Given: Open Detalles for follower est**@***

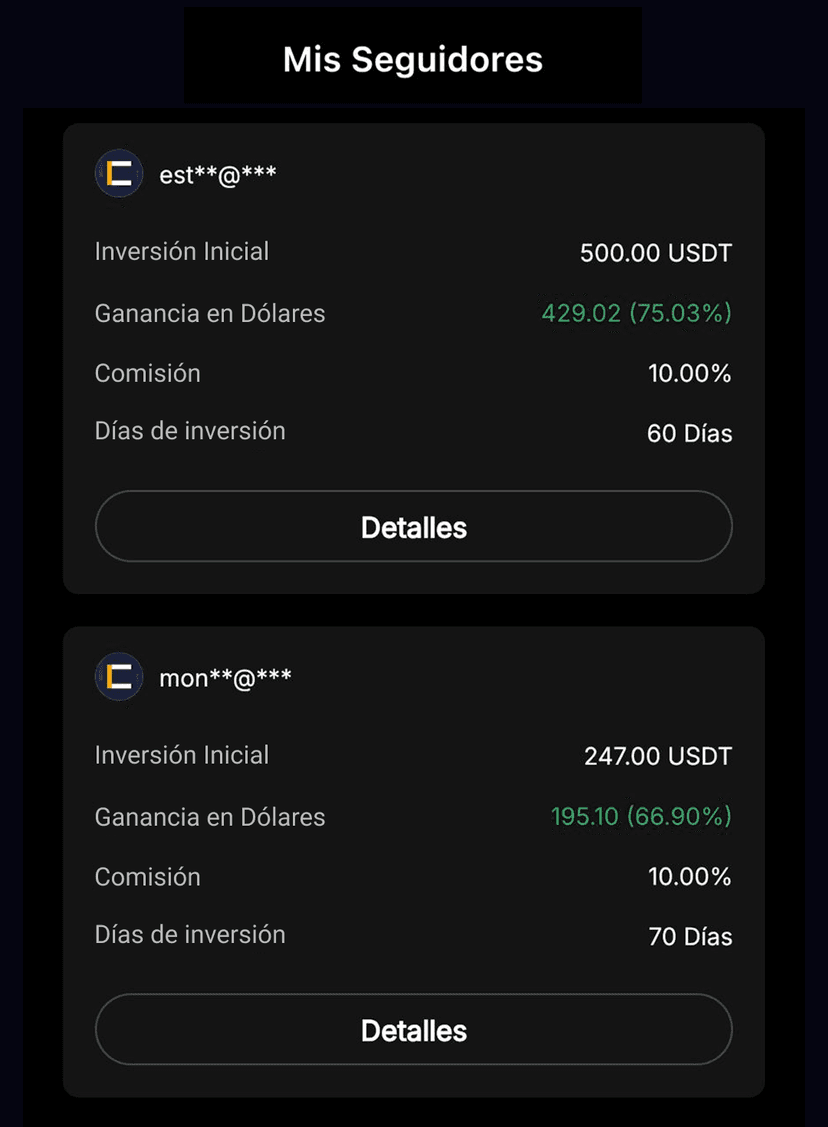Looking at the screenshot, I should pyautogui.click(x=413, y=527).
